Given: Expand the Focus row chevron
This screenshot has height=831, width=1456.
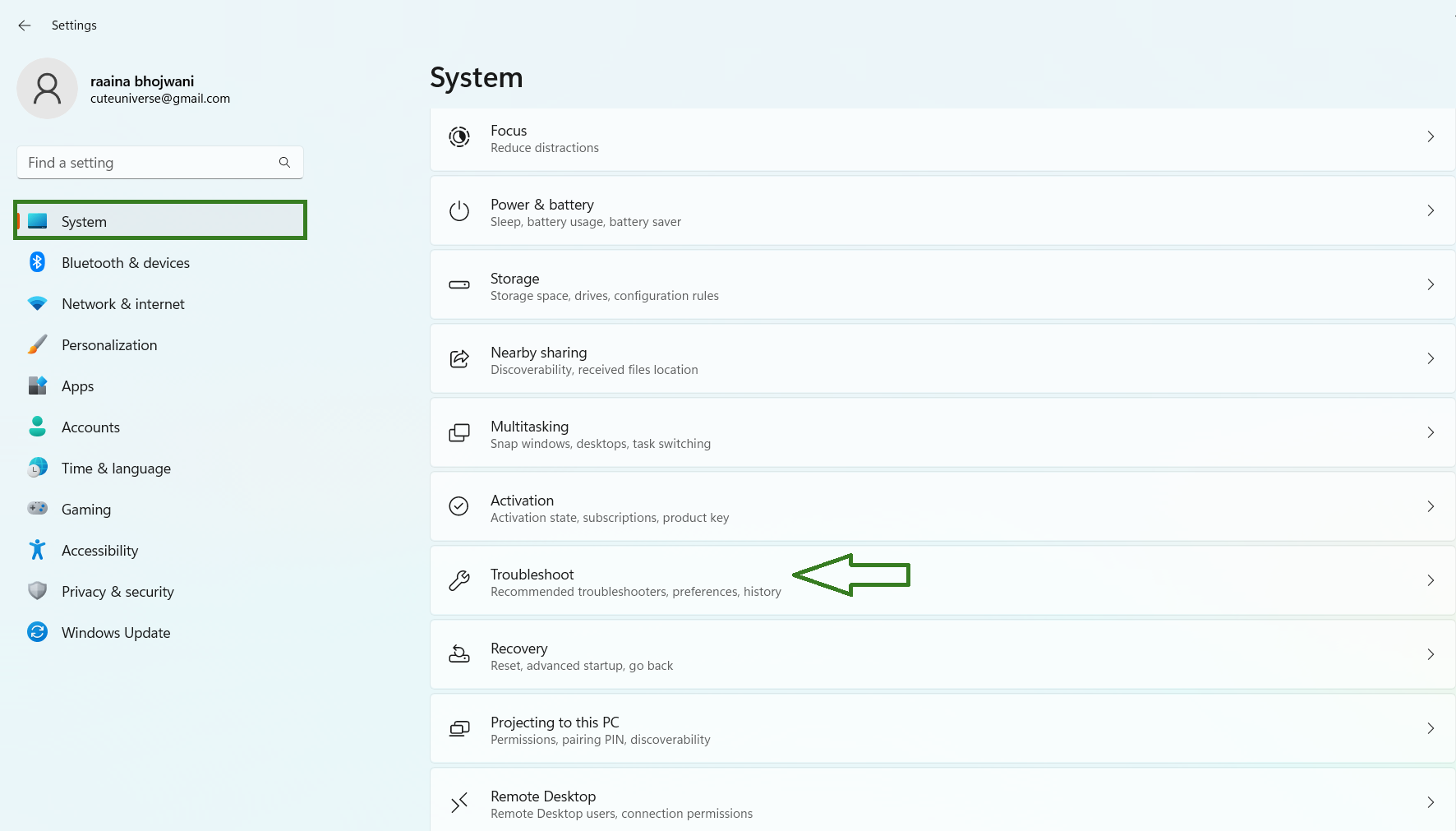Looking at the screenshot, I should (x=1431, y=136).
